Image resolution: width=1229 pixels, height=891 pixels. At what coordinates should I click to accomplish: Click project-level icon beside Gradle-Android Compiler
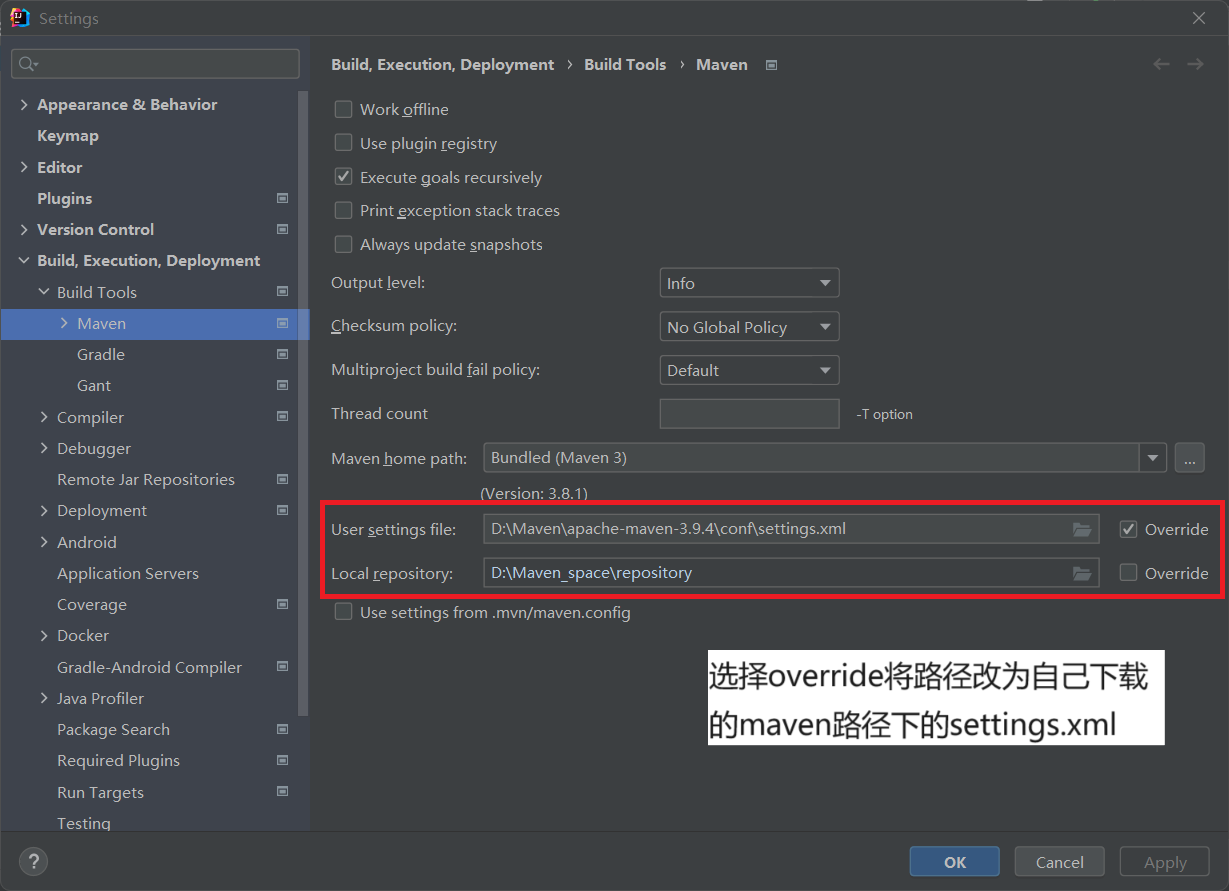[x=282, y=667]
